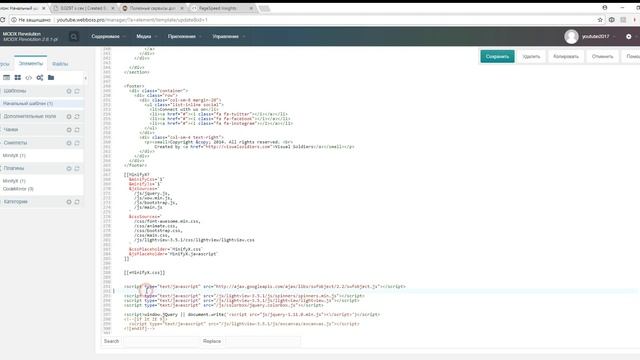640x360 pixels.
Task: Open the MODX manager search icon
Action: (x=73, y=37)
